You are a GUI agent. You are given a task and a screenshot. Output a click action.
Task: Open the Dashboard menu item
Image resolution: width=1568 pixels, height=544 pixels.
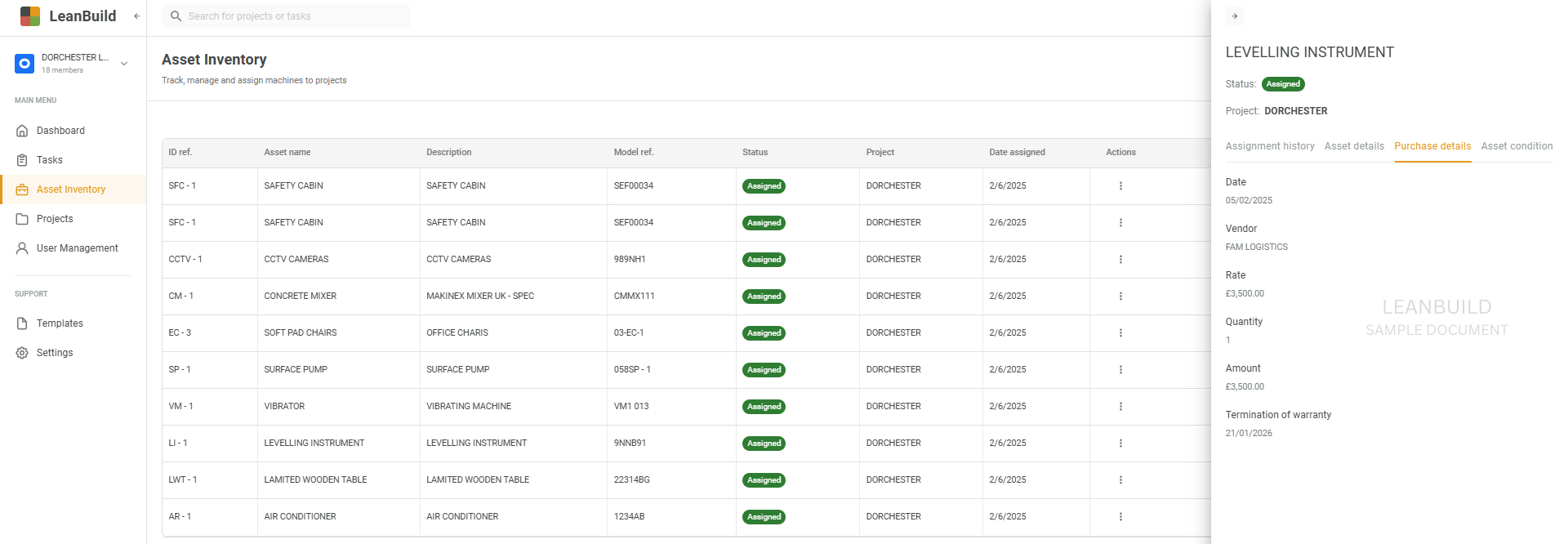point(60,131)
